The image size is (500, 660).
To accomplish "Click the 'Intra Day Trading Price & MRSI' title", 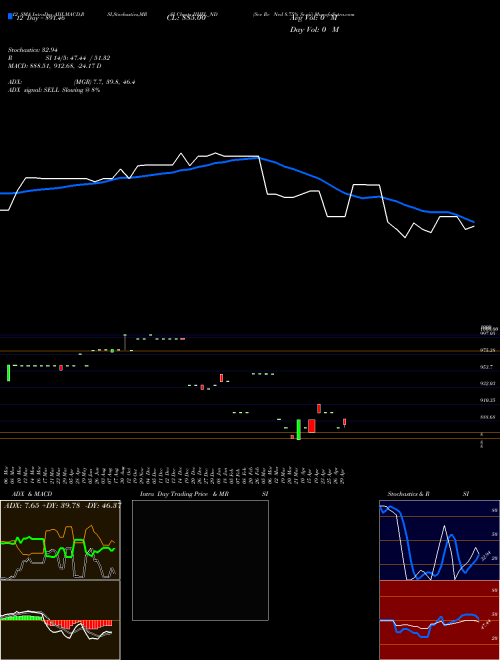I will pyautogui.click(x=204, y=494).
